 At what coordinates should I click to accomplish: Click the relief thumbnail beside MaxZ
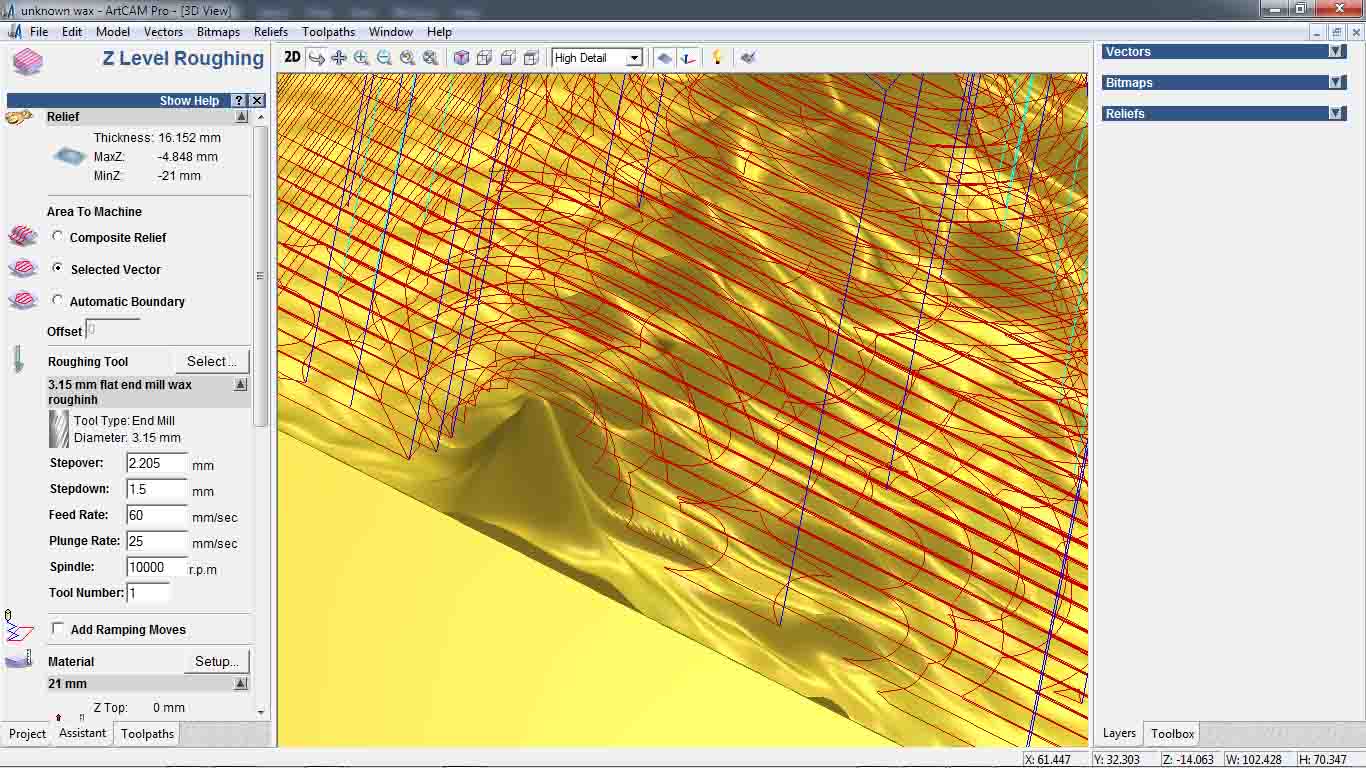[x=70, y=156]
